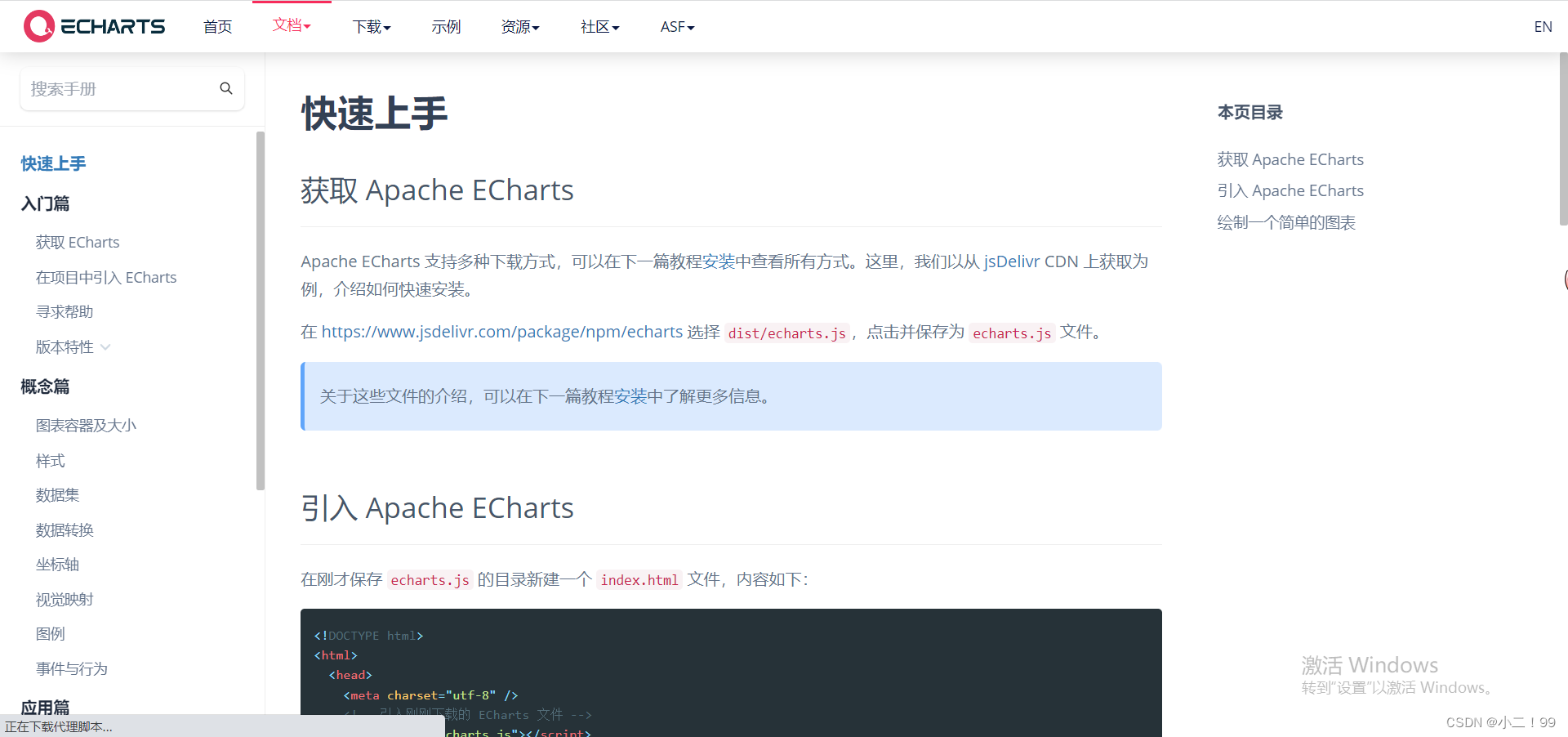Open the 资源 dropdown menu
Image resolution: width=1568 pixels, height=737 pixels.
(520, 27)
